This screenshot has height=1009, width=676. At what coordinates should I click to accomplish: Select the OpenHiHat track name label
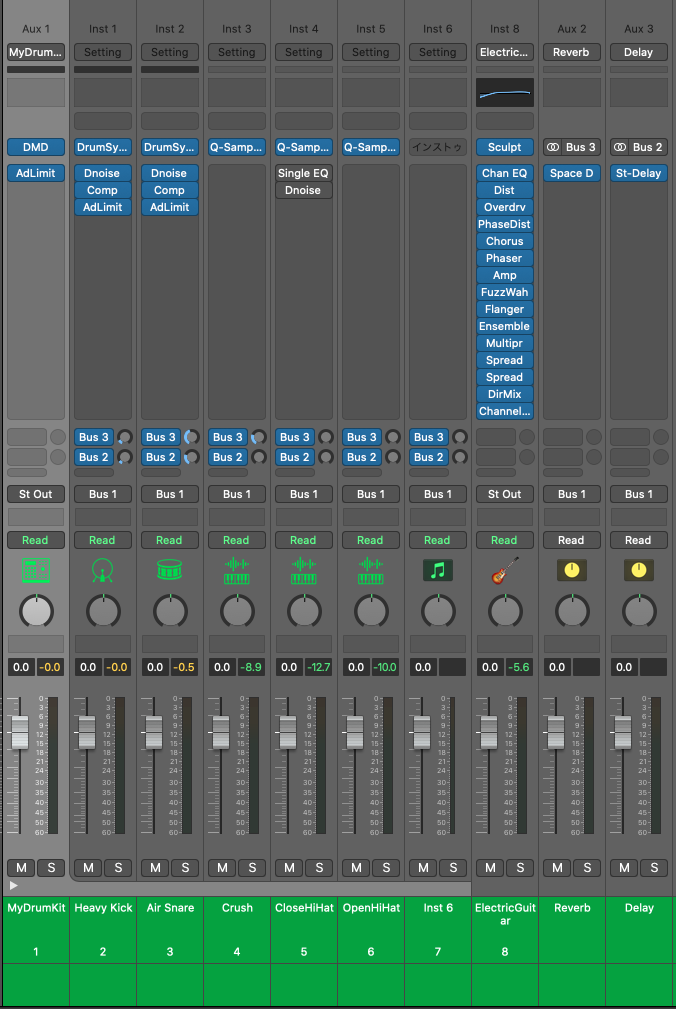pos(371,908)
